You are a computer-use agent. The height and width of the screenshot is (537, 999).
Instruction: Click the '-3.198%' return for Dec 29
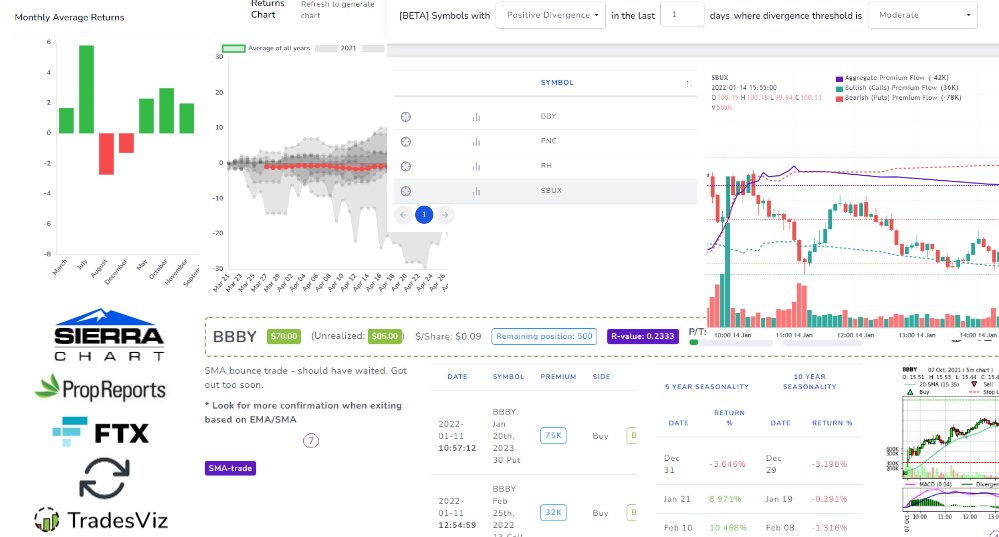point(830,464)
